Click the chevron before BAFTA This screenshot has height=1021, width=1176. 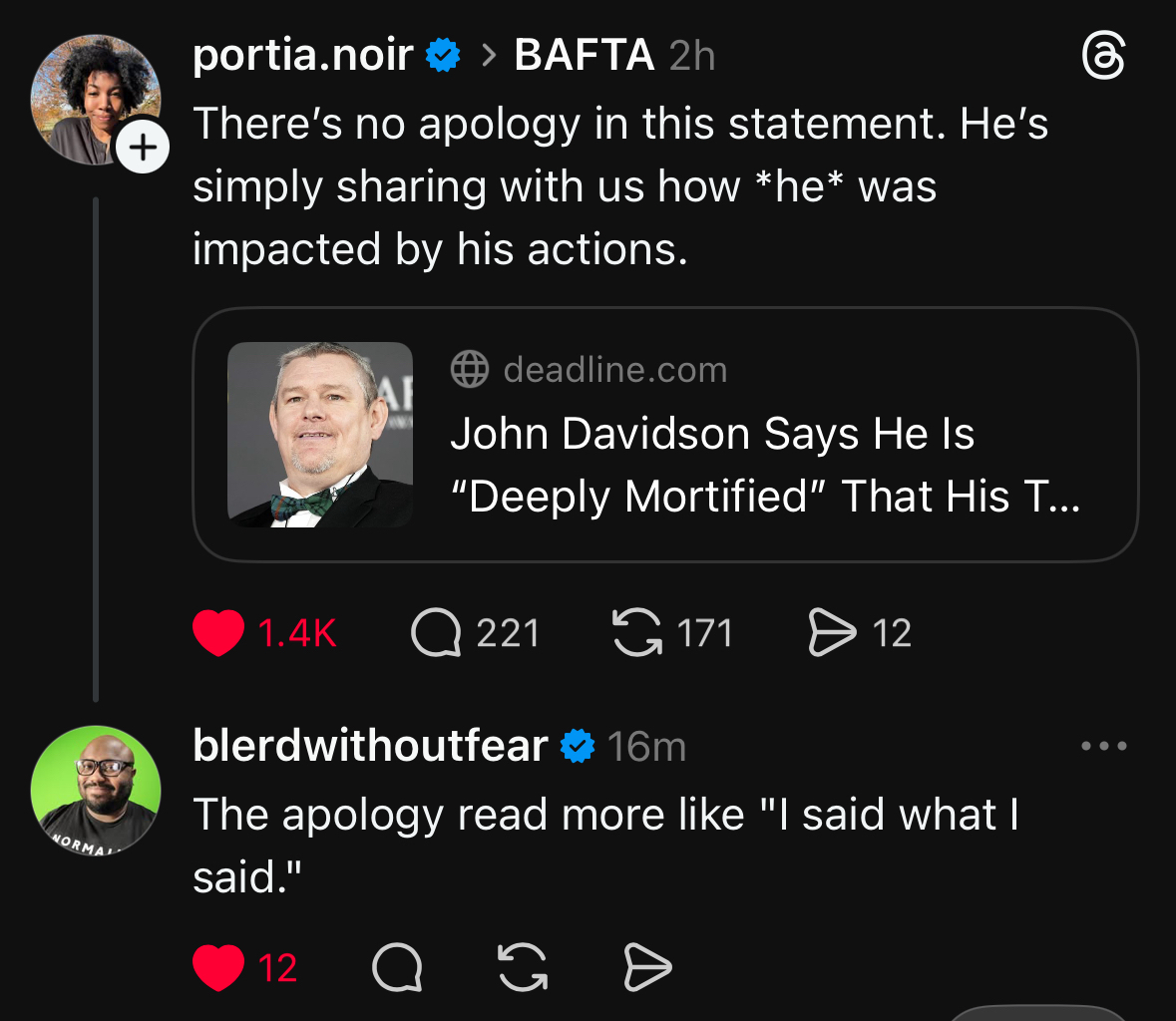[x=488, y=57]
